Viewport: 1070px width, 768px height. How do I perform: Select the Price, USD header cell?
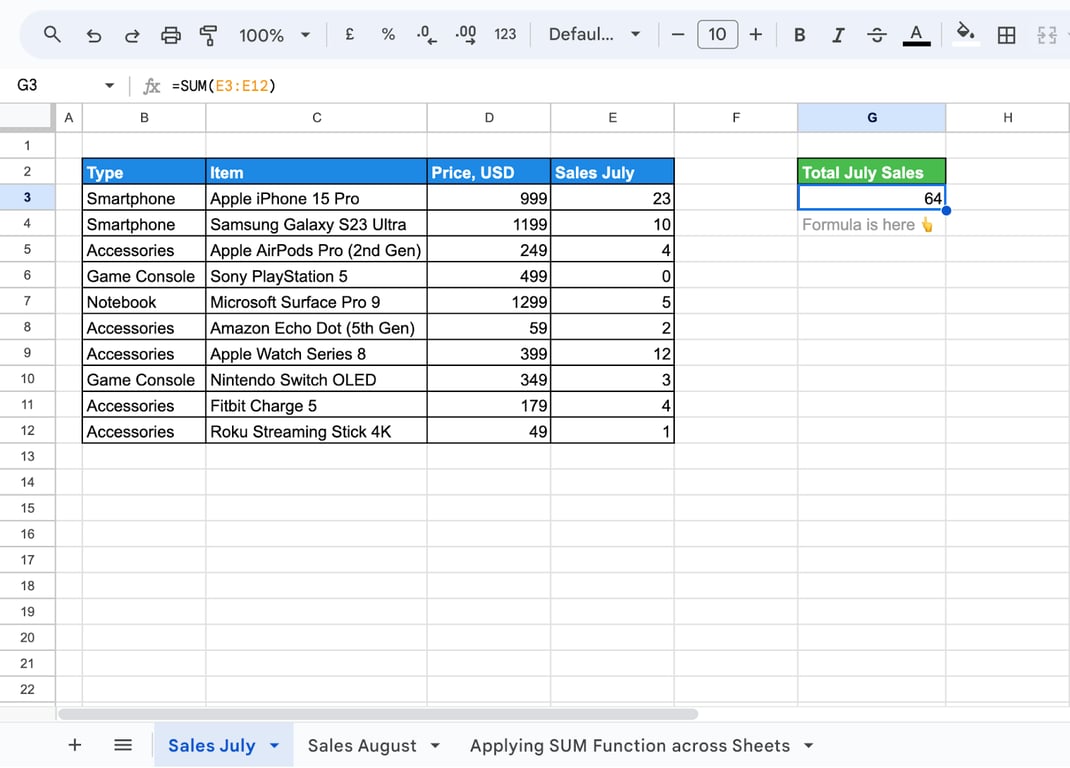coord(489,171)
